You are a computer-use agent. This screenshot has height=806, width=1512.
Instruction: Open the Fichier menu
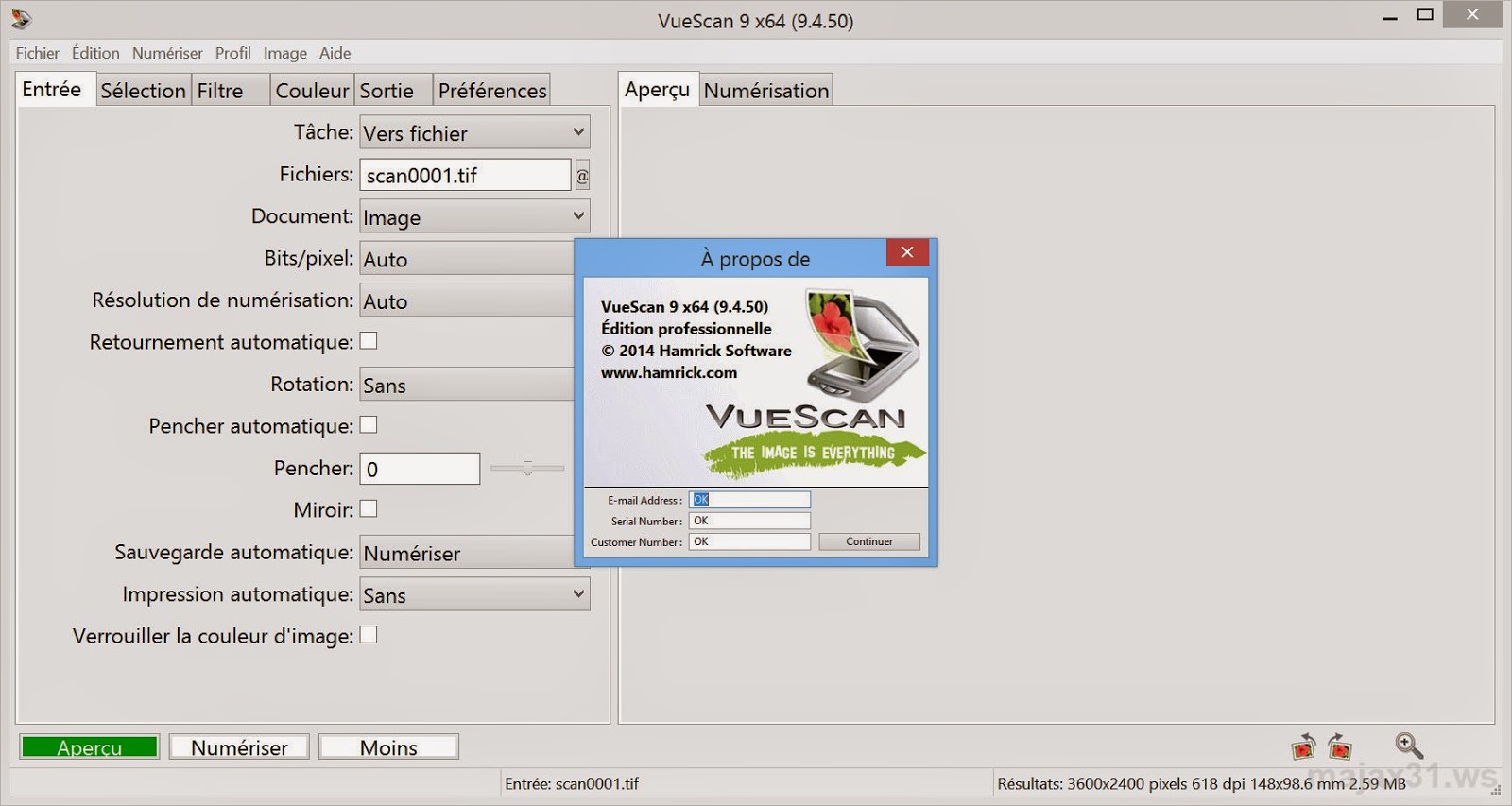click(37, 53)
